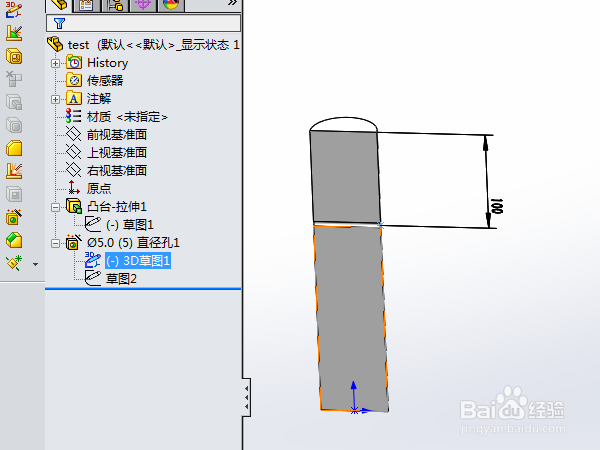Viewport: 600px width, 450px height.
Task: Collapse the feature tree panel with splitter arrows
Action: [247, 397]
